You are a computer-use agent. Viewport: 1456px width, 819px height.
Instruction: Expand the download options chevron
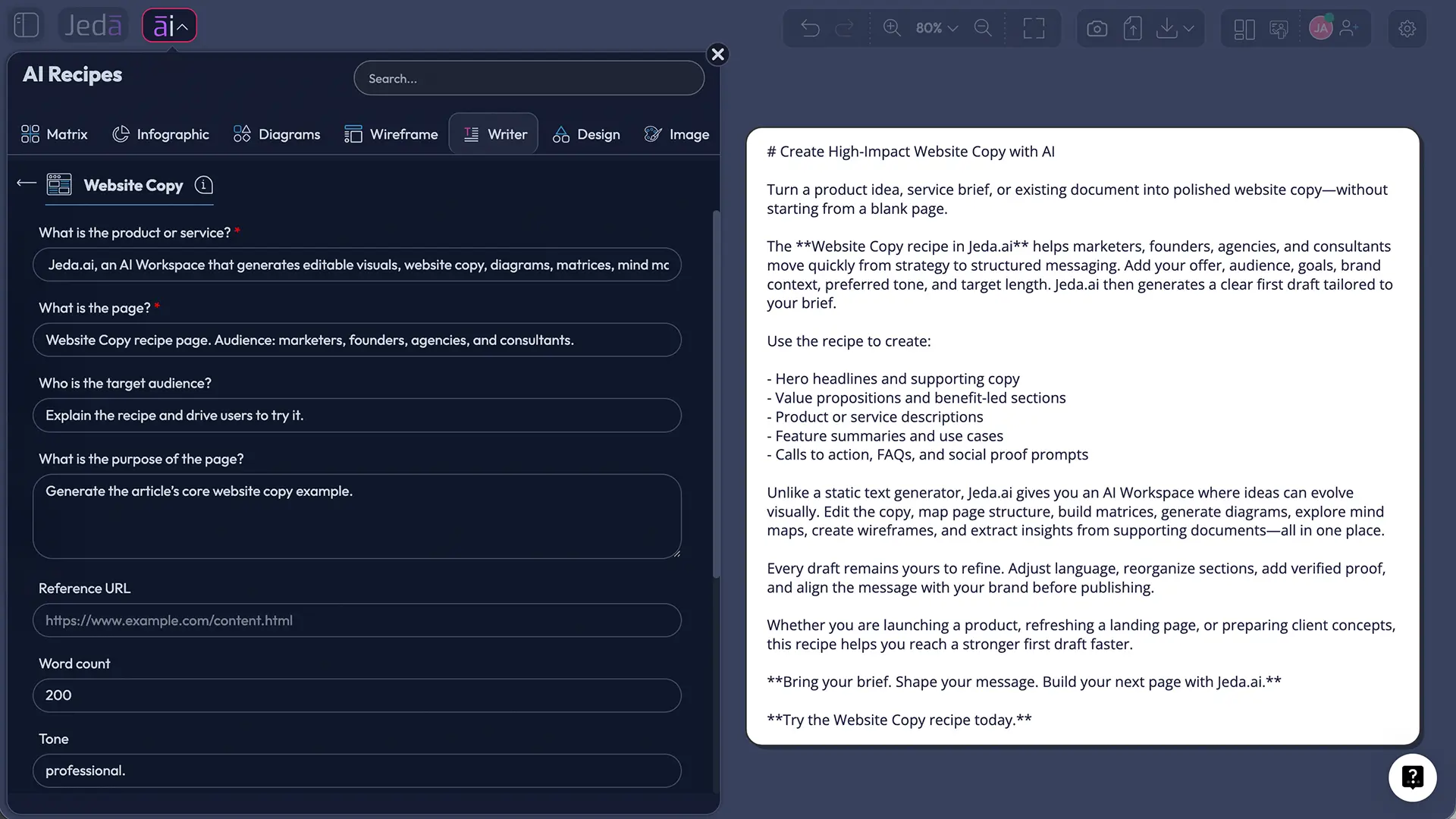[x=1189, y=28]
